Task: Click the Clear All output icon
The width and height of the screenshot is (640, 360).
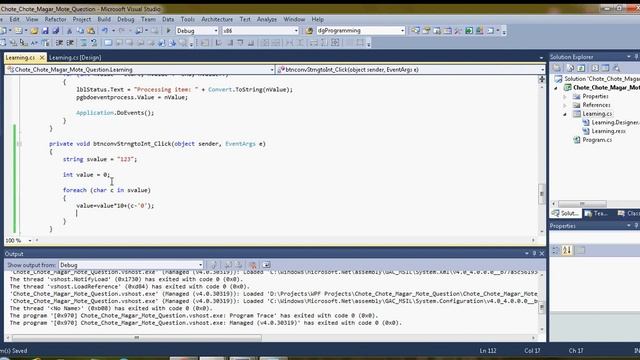Action: point(253,265)
